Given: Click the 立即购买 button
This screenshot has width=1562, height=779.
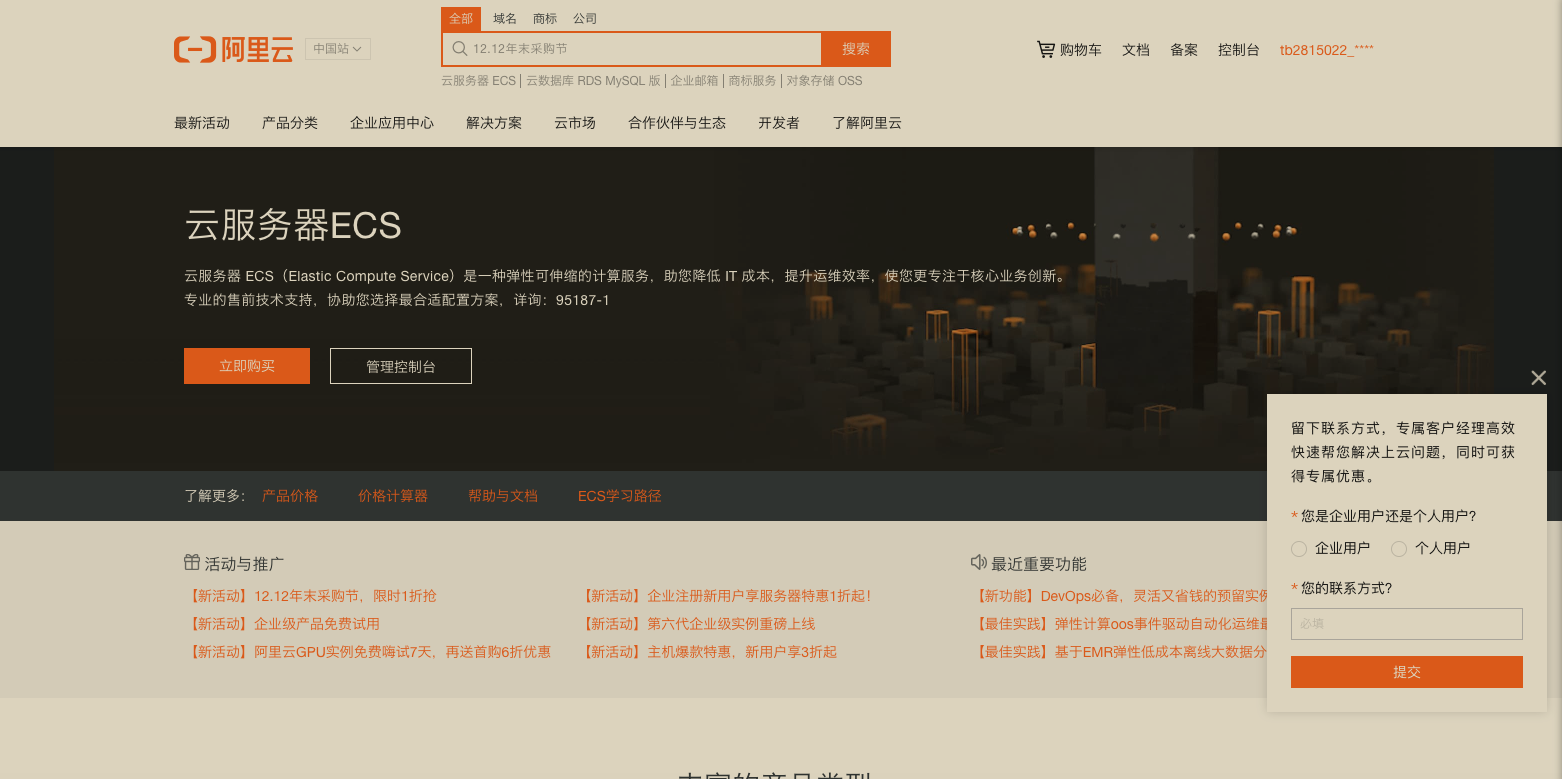Looking at the screenshot, I should coord(247,366).
